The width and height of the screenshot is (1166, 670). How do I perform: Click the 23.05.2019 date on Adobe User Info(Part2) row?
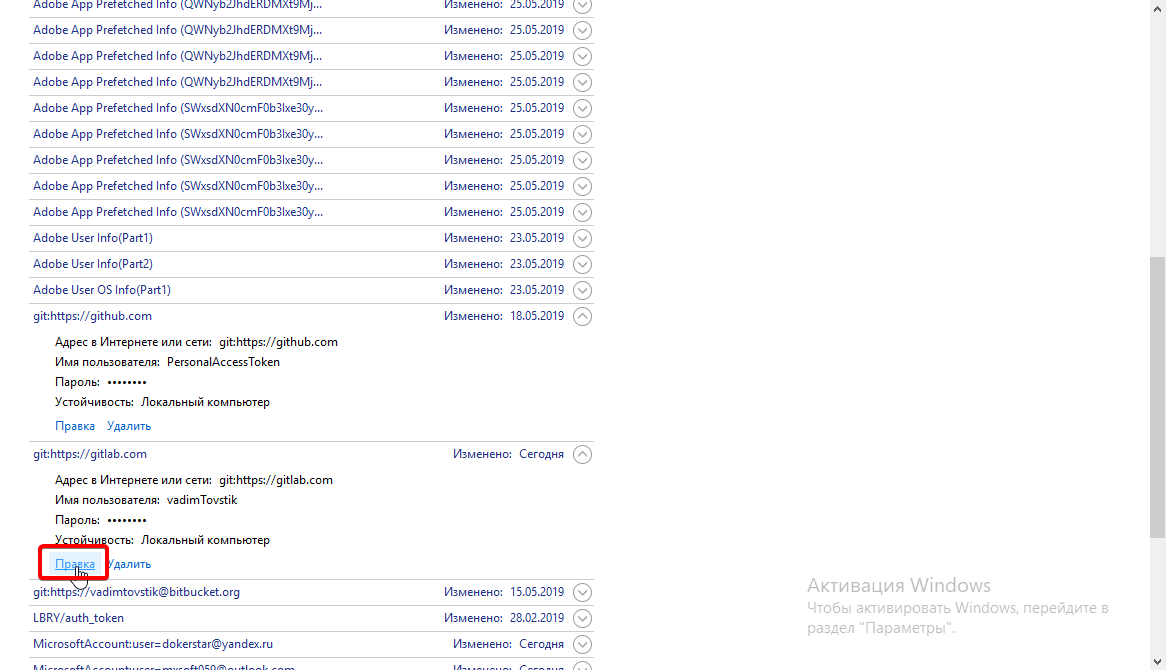pos(537,264)
